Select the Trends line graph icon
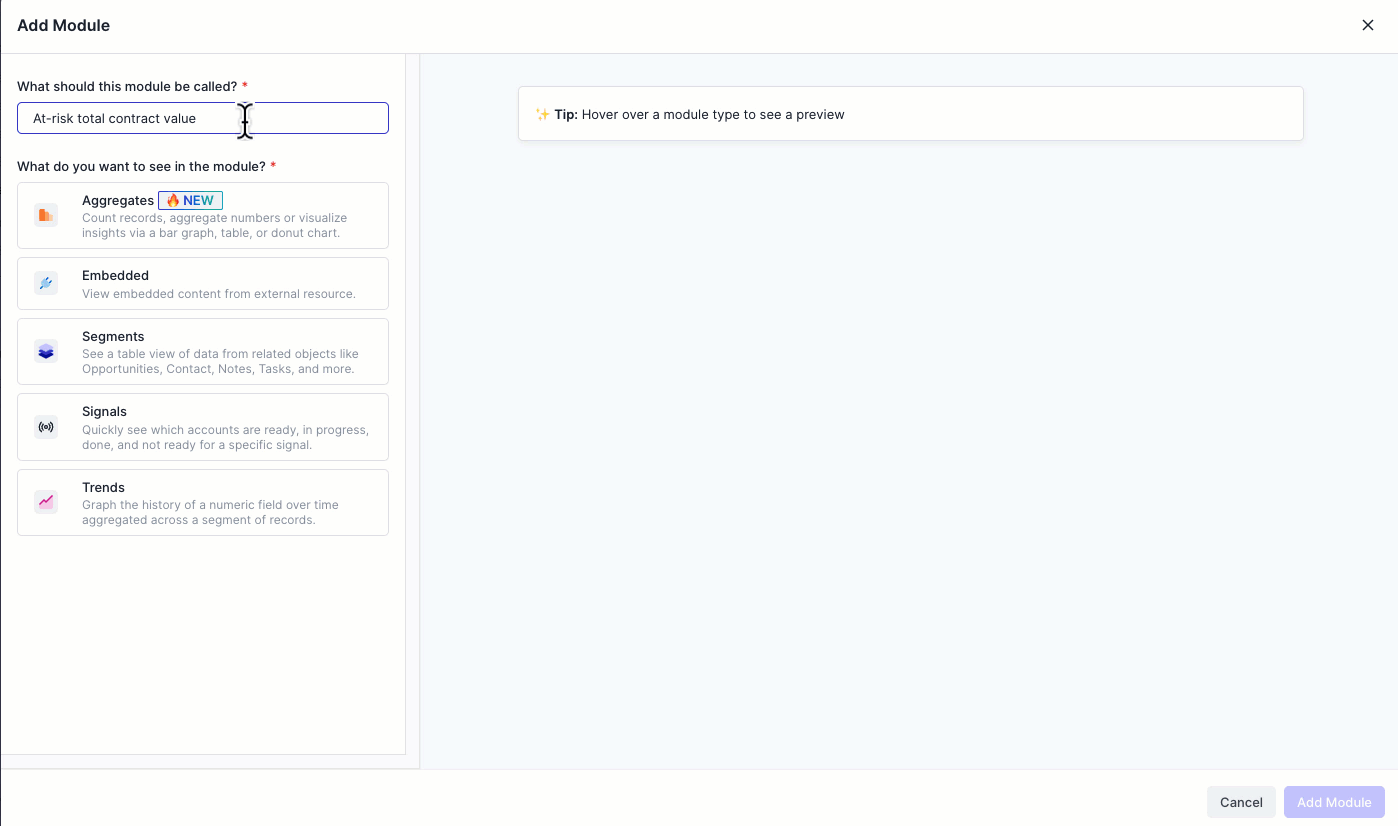The image size is (1398, 826). (45, 502)
